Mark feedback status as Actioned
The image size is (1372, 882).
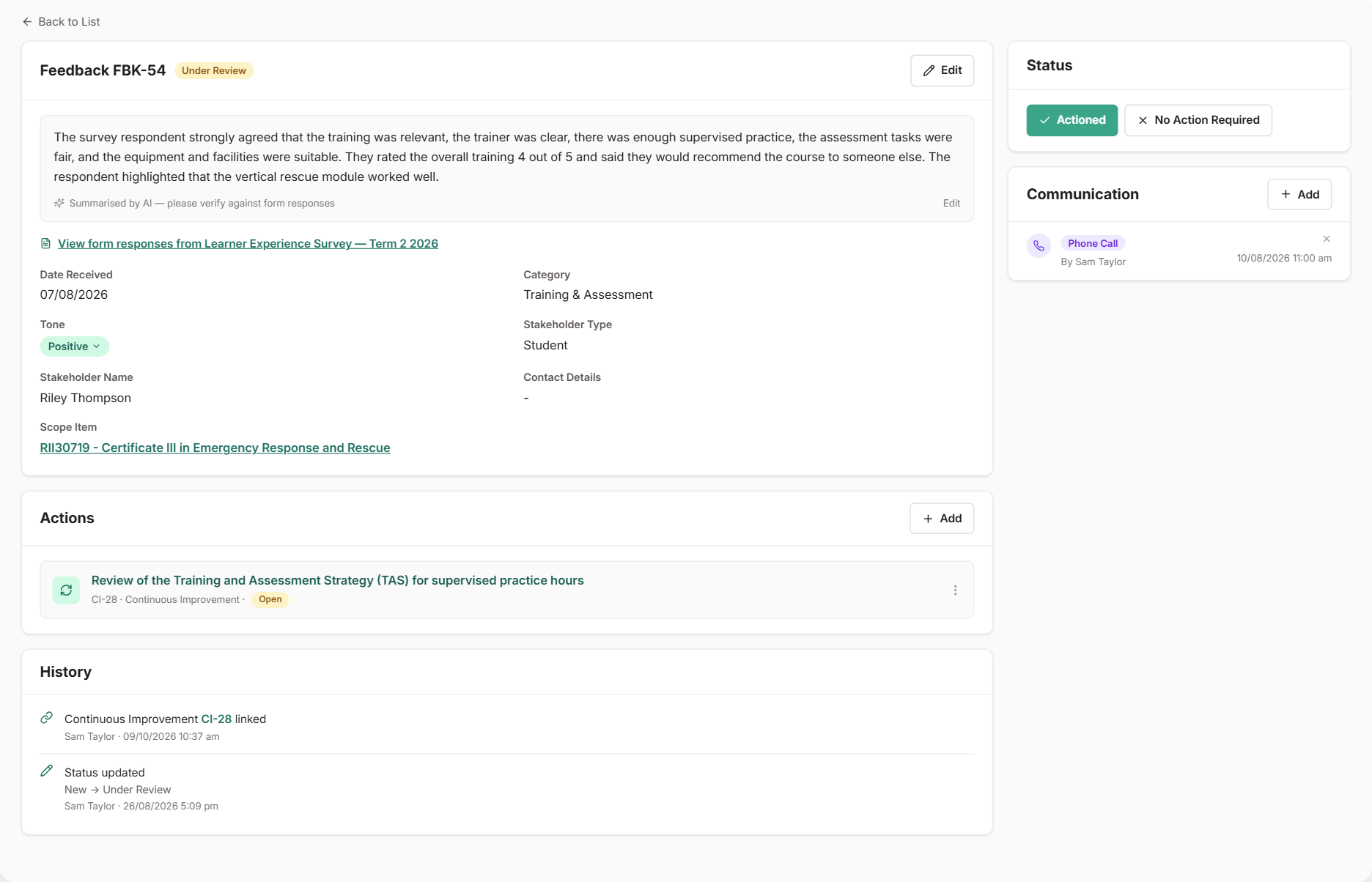(1072, 120)
